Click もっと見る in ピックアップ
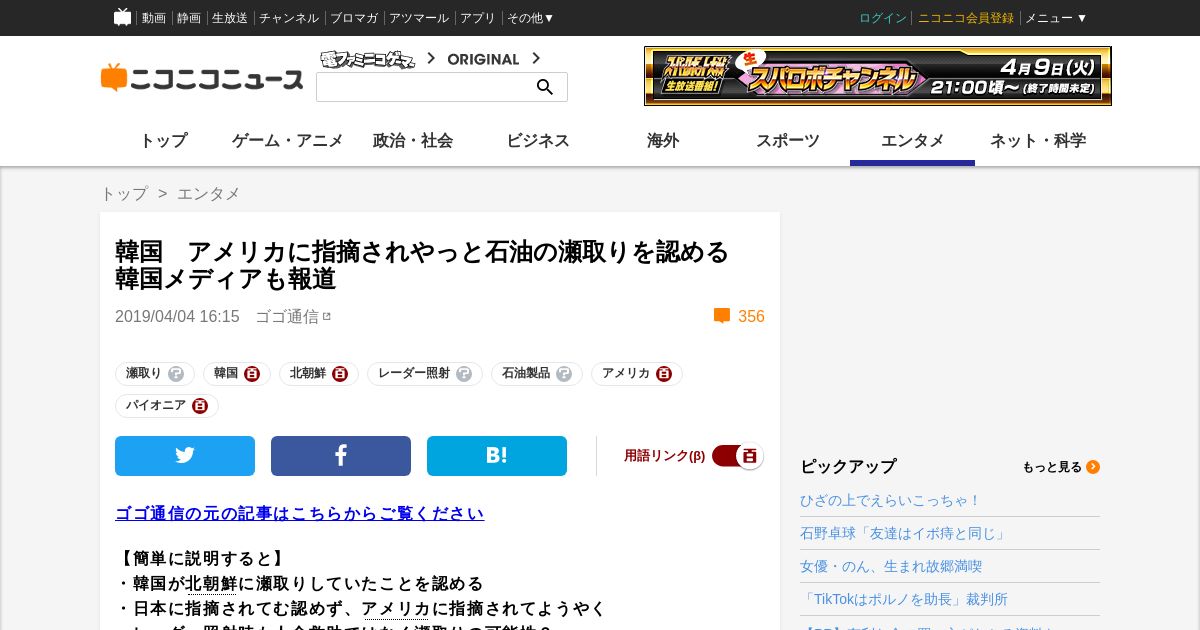 [1052, 467]
